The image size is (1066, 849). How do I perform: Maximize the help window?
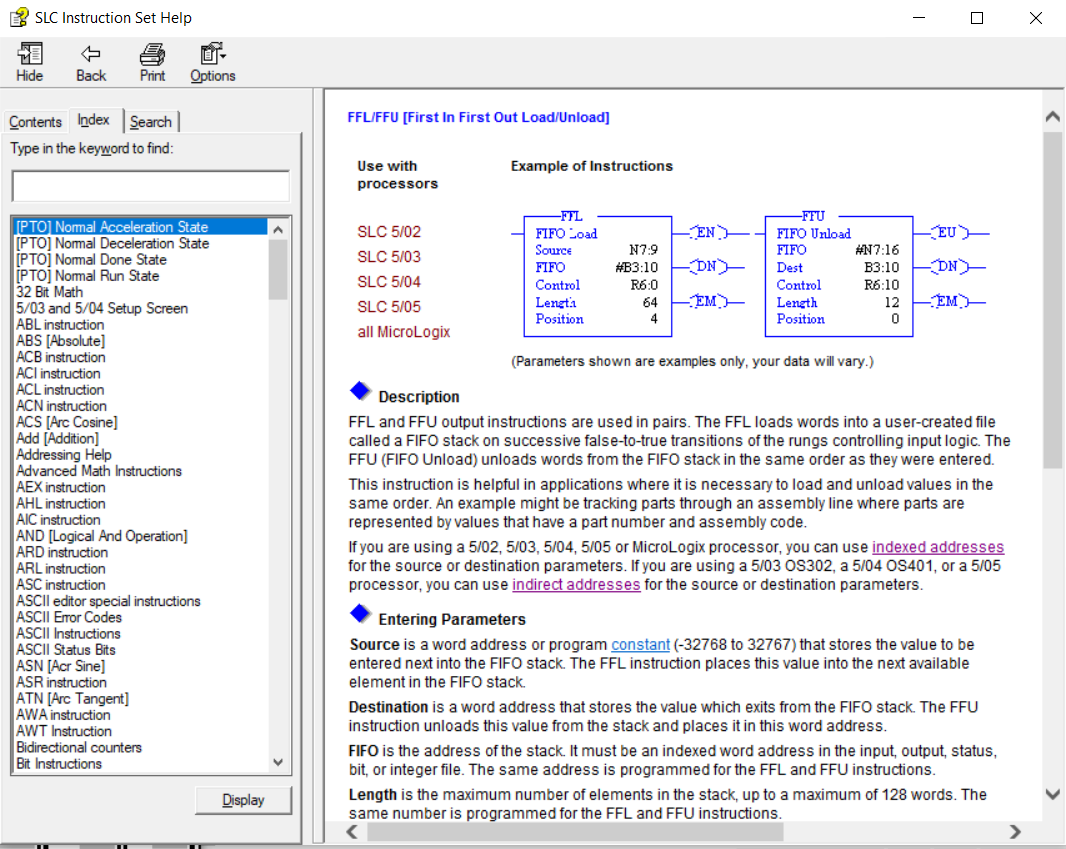tap(977, 18)
